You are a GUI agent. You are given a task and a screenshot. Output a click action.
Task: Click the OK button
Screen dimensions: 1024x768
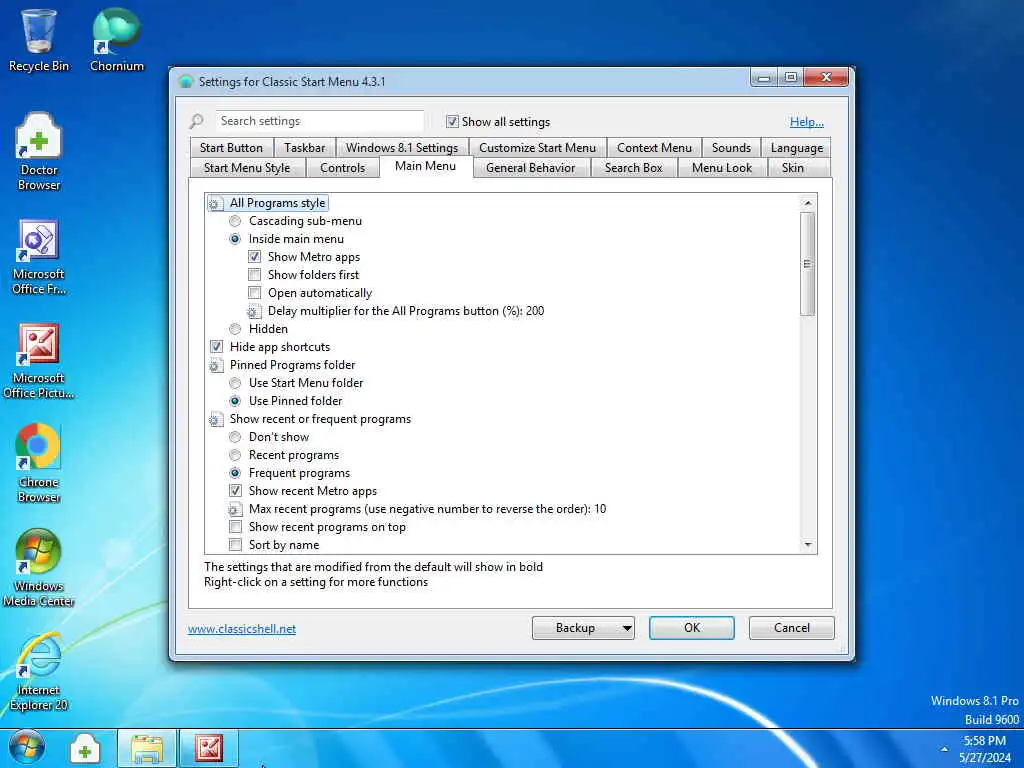coord(692,628)
